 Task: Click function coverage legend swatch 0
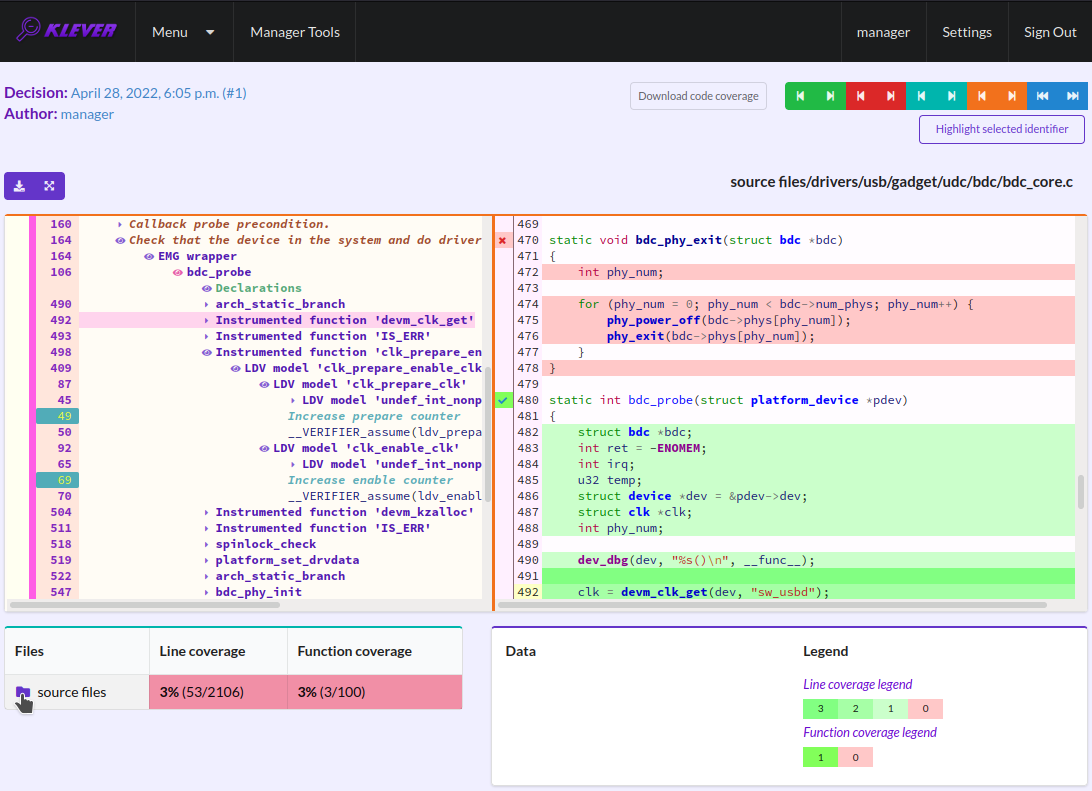[855, 758]
